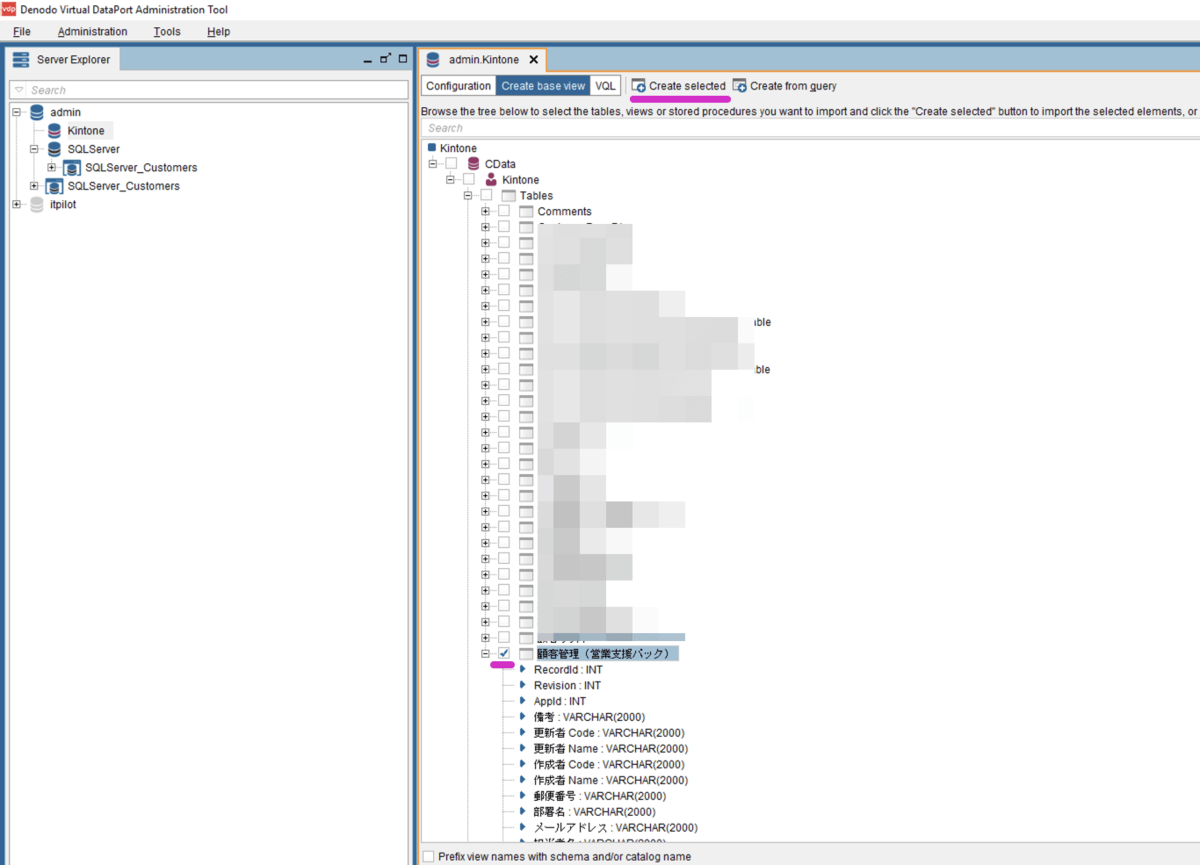Switch to the Configuration tab
Image resolution: width=1200 pixels, height=865 pixels.
click(x=459, y=86)
